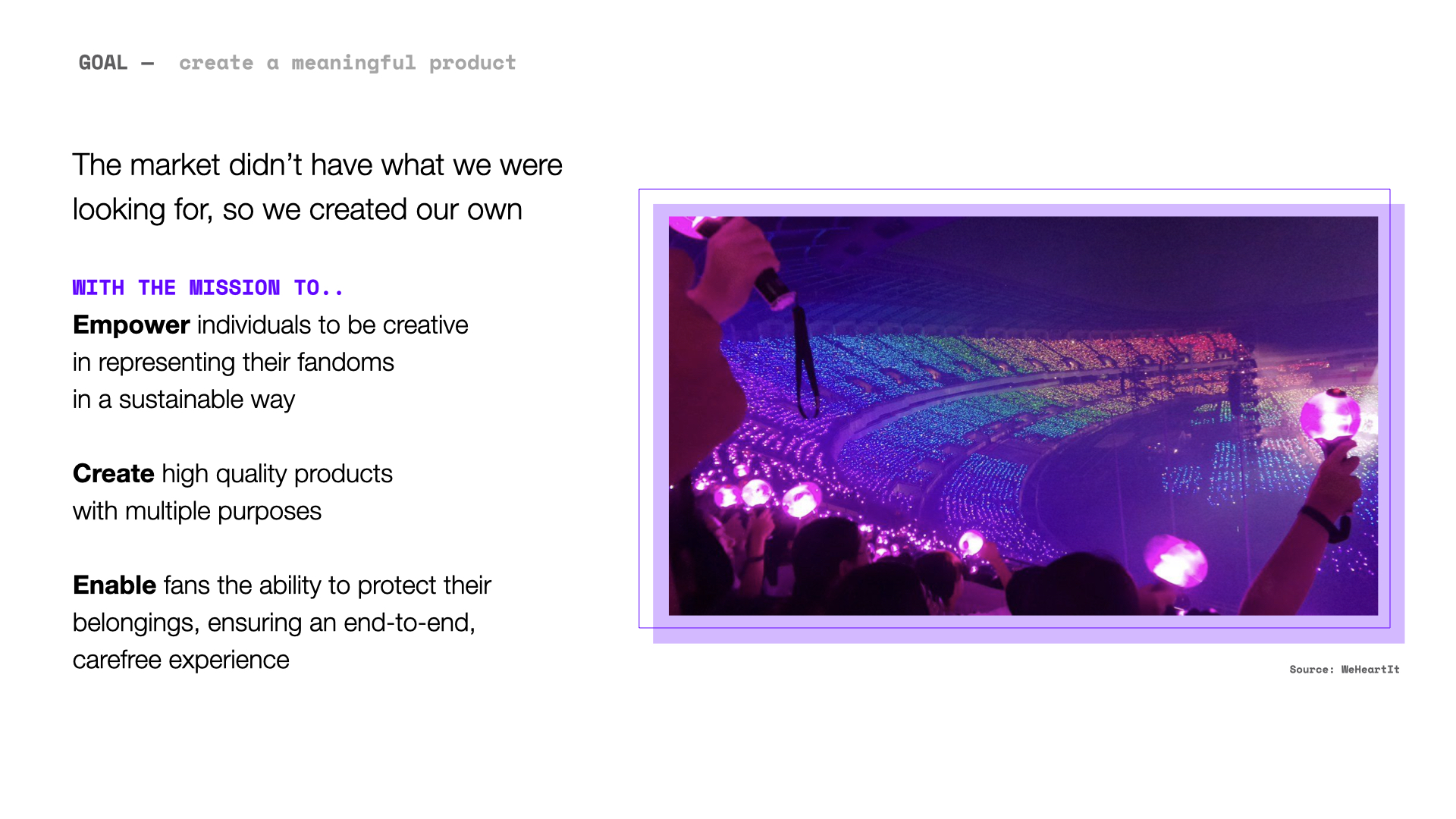
Task: Select the bold word 'Create'
Action: pos(114,474)
